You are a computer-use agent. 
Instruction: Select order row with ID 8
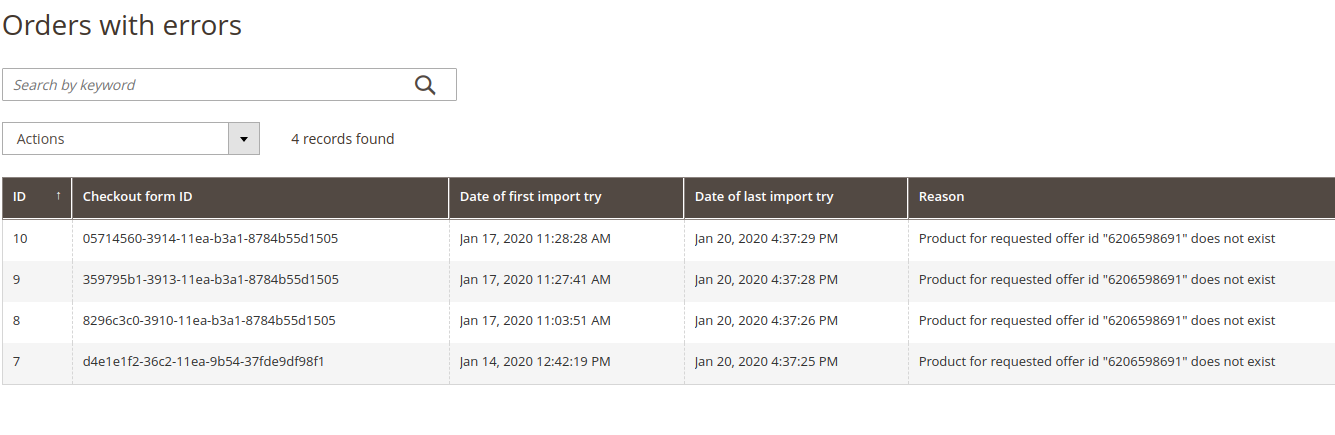click(x=17, y=321)
